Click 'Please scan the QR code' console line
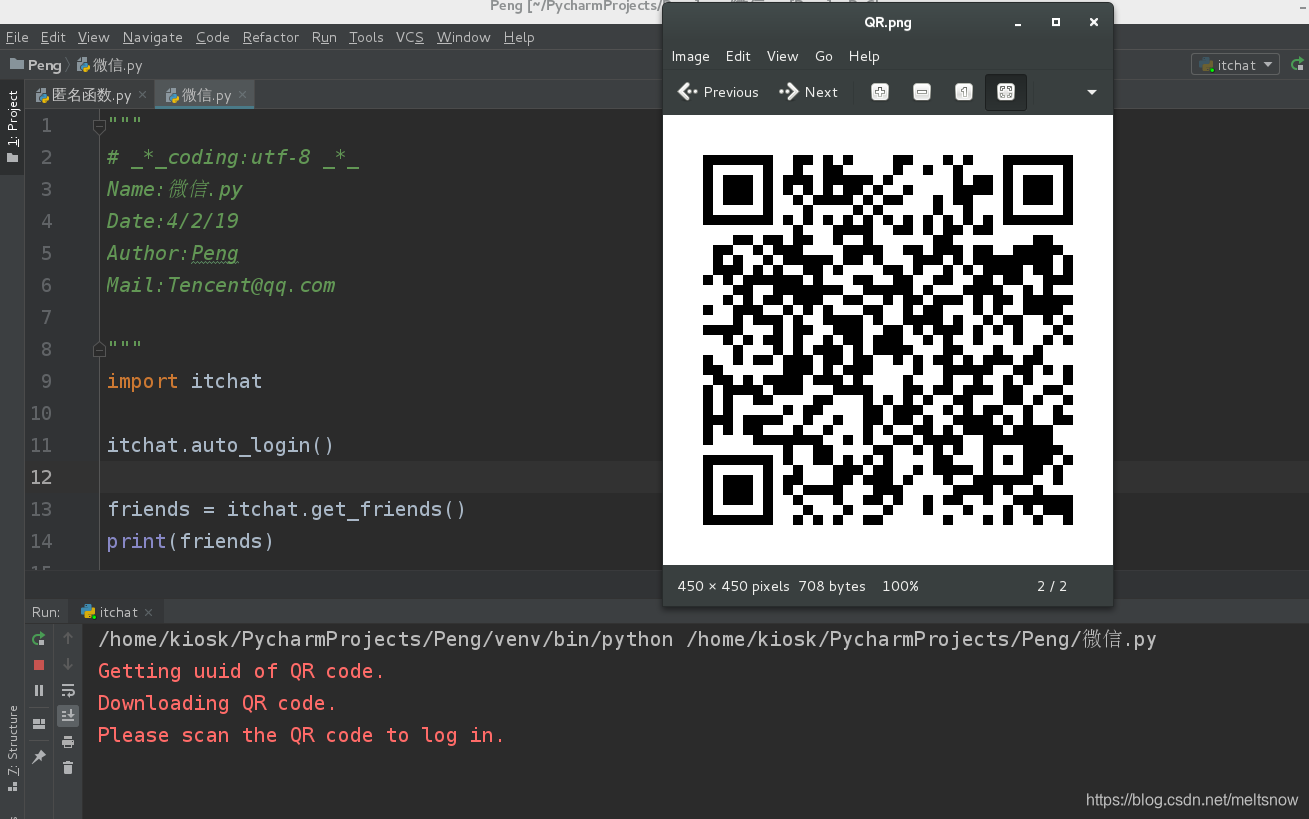Image resolution: width=1309 pixels, height=819 pixels. coord(301,735)
